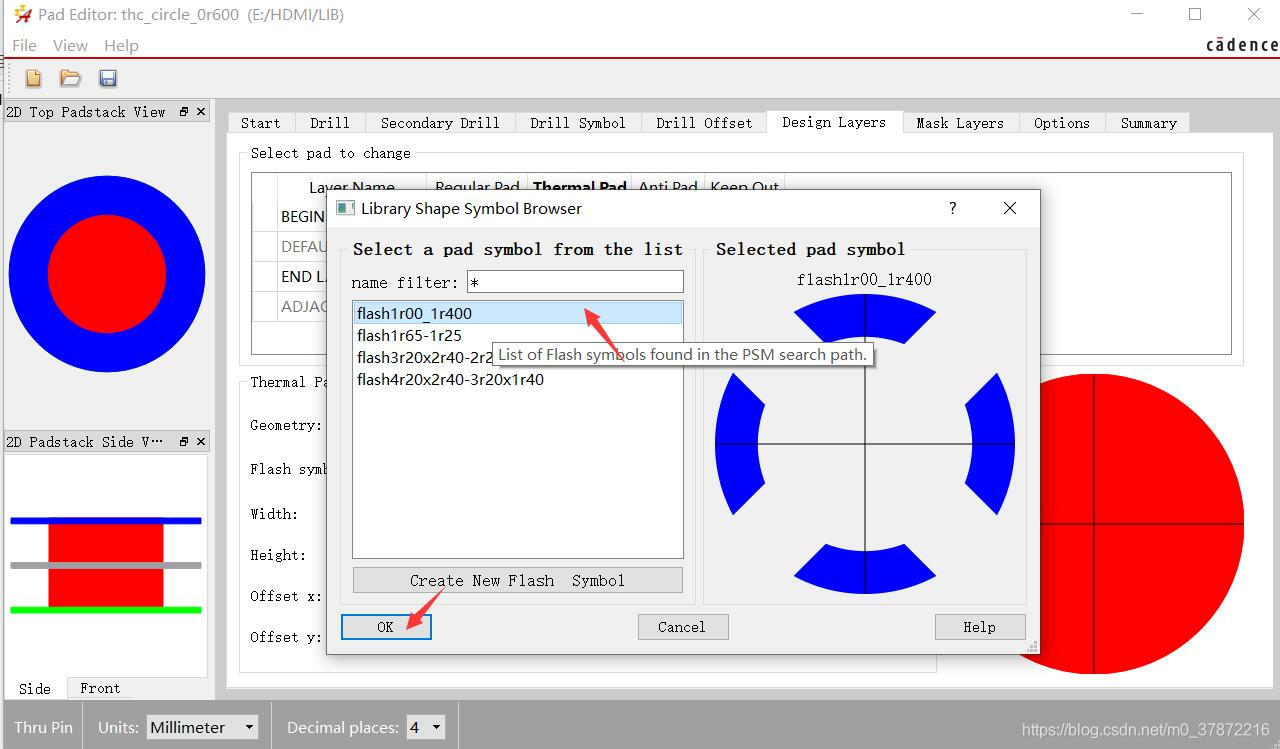The image size is (1280, 749).
Task: Confirm selection with OK button
Action: click(386, 627)
